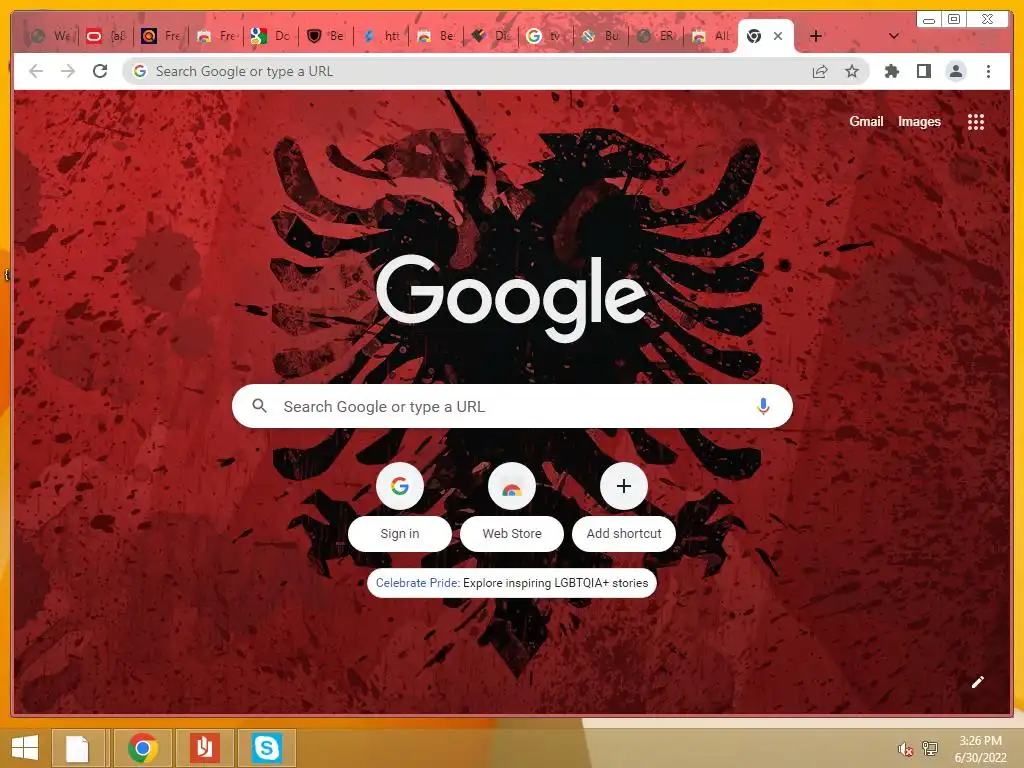The height and width of the screenshot is (768, 1024).
Task: Open the network status tray icon
Action: point(929,749)
